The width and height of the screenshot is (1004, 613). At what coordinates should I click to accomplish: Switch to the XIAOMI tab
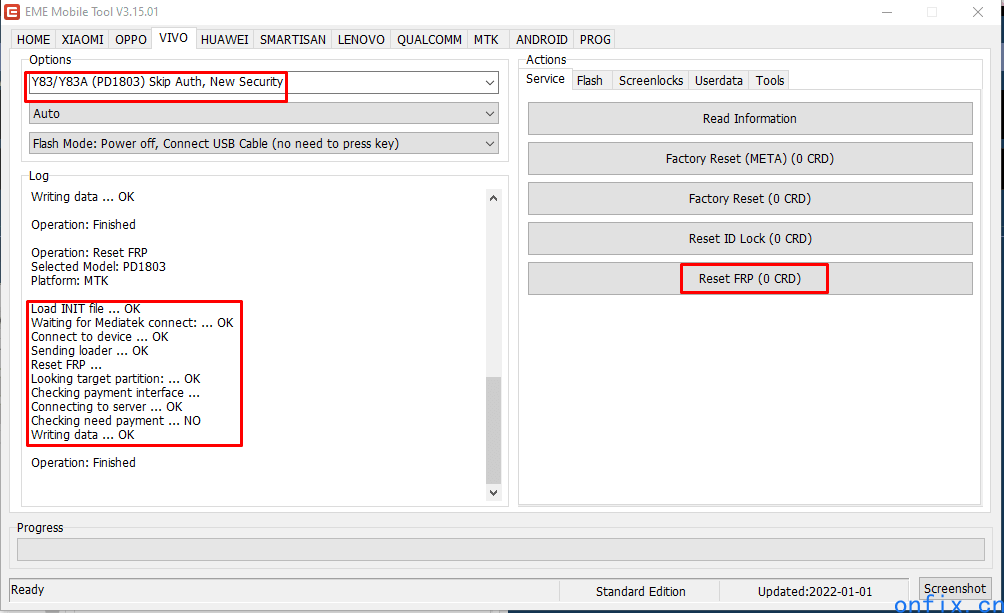coord(82,40)
